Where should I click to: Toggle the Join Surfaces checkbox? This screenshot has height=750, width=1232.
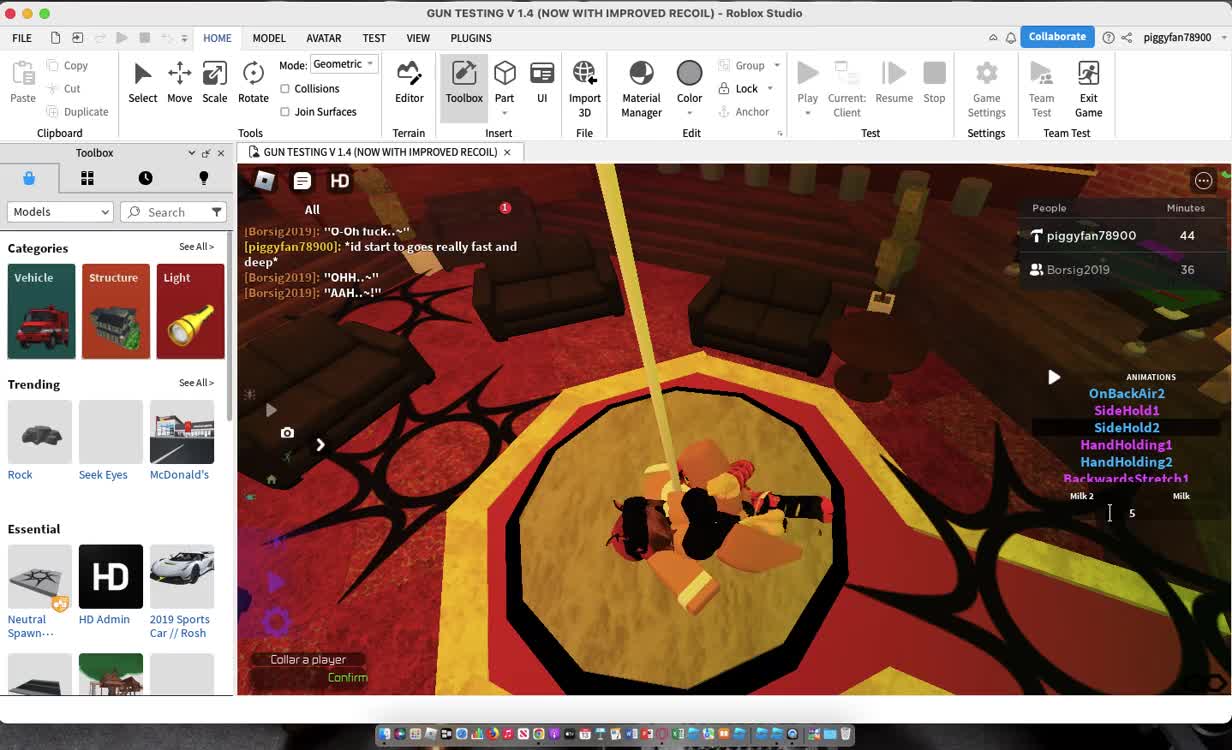(x=285, y=112)
